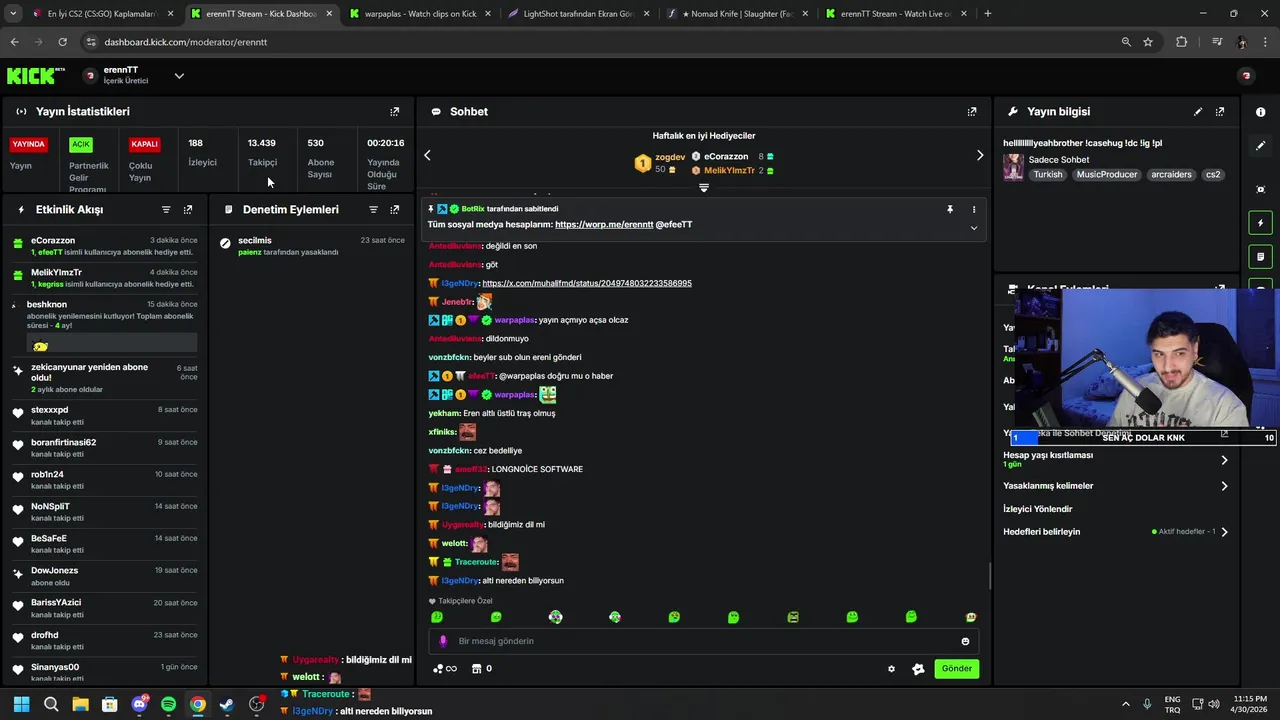The image size is (1280, 720).
Task: Pop out the Yayın İstatistikleri panel
Action: (394, 112)
